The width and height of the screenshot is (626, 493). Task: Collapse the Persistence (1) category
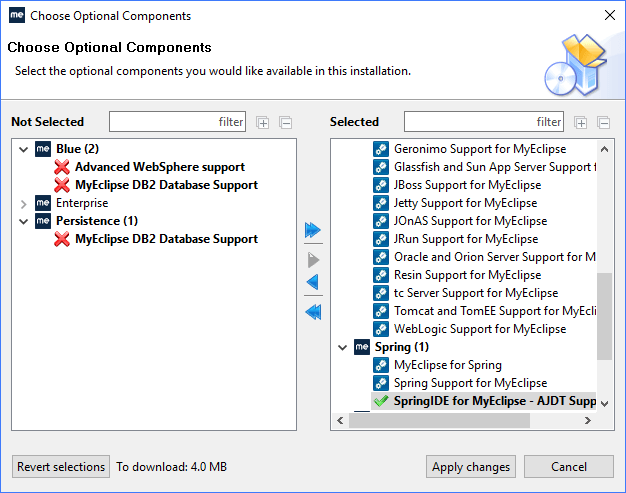24,222
